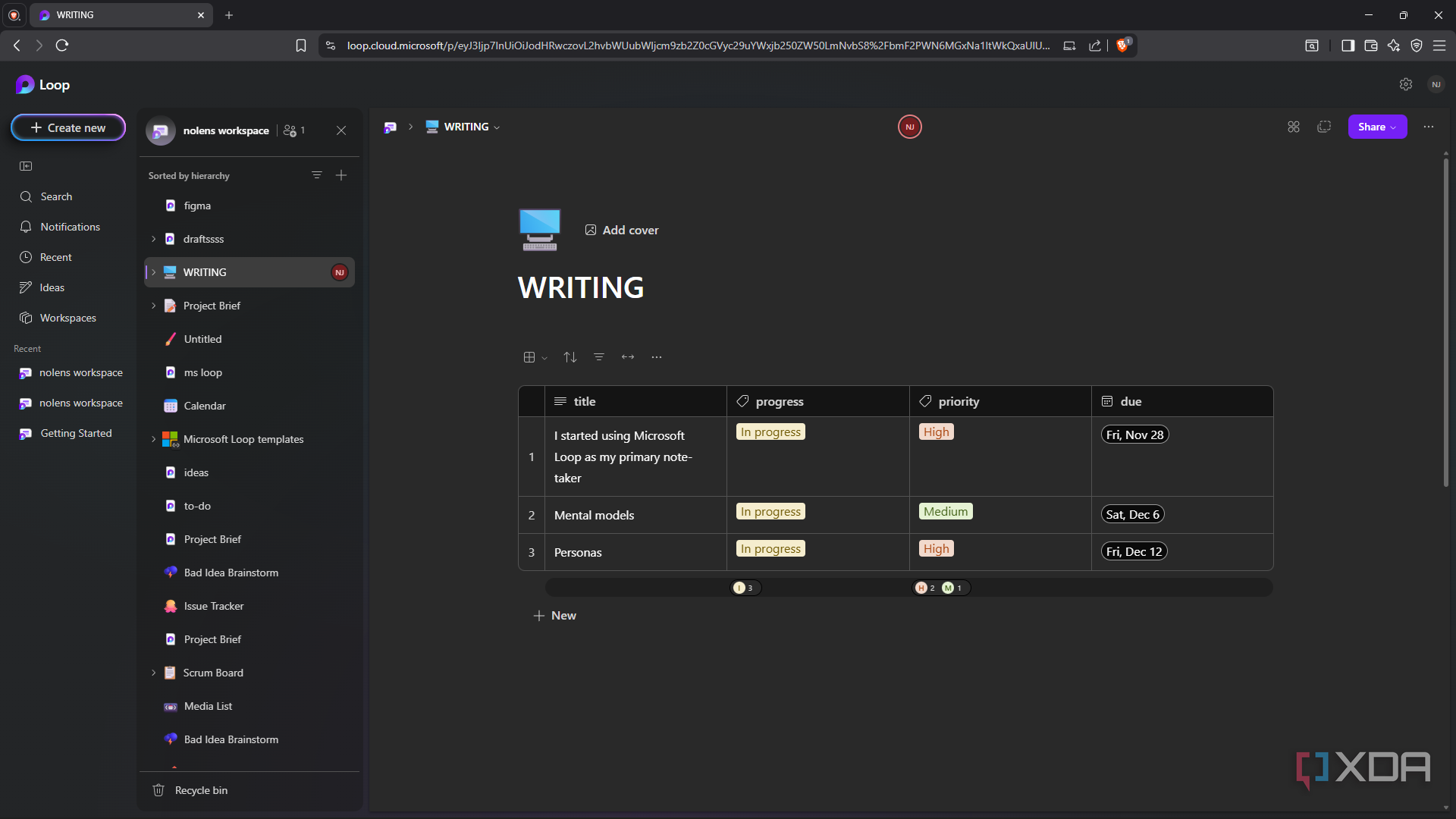The height and width of the screenshot is (819, 1456).
Task: Click Add cover button
Action: tap(622, 230)
